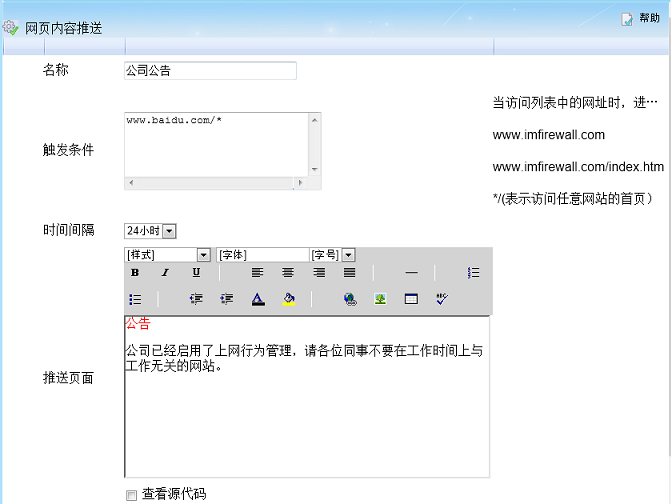The width and height of the screenshot is (672, 504).
Task: Click the 名称 name input field
Action: click(x=210, y=71)
